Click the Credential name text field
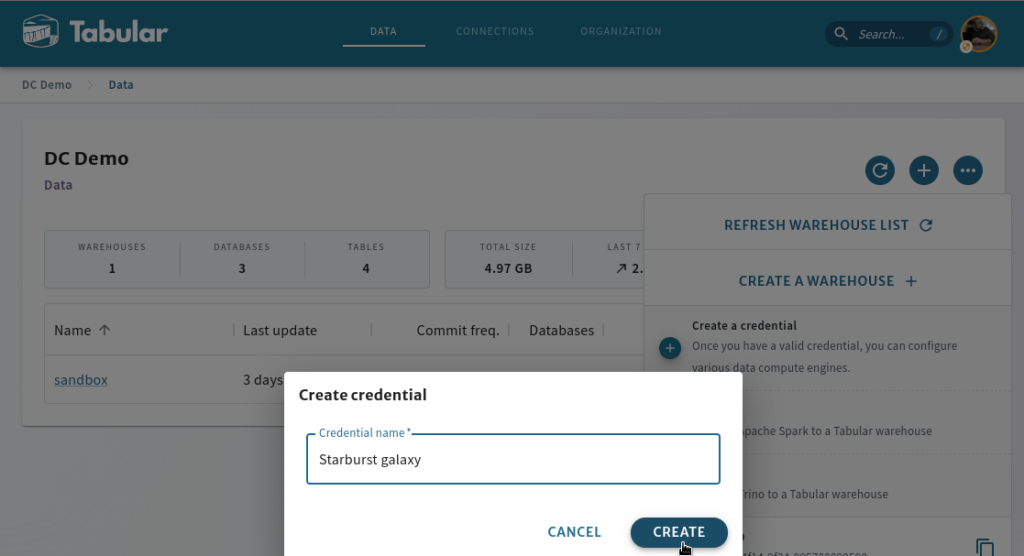This screenshot has height=556, width=1024. pos(513,459)
